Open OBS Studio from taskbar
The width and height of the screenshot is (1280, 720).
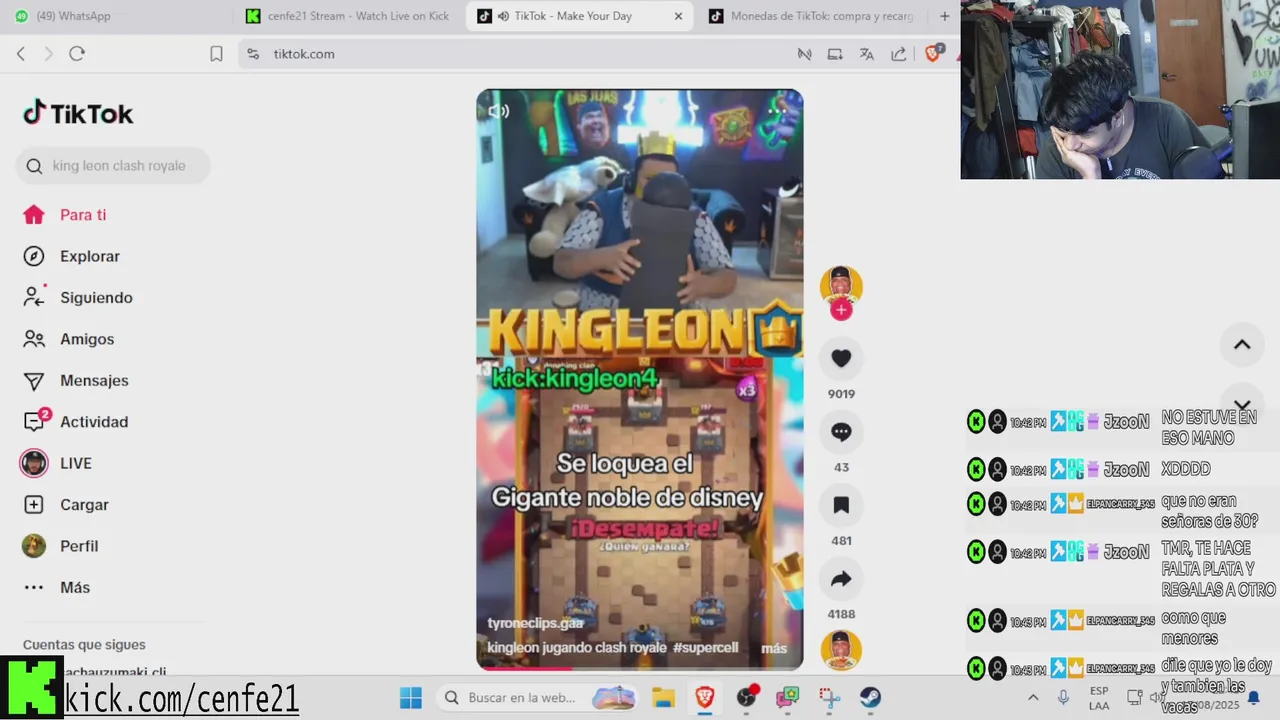[x=747, y=697]
